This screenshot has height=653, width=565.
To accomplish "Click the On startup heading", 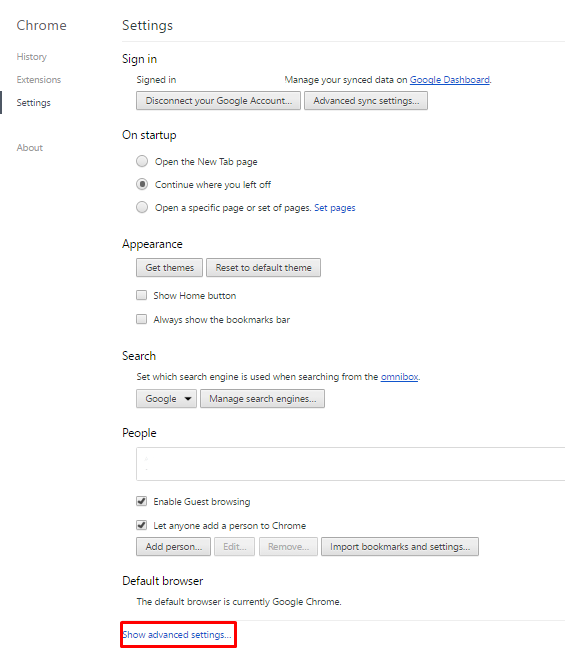I will (149, 135).
